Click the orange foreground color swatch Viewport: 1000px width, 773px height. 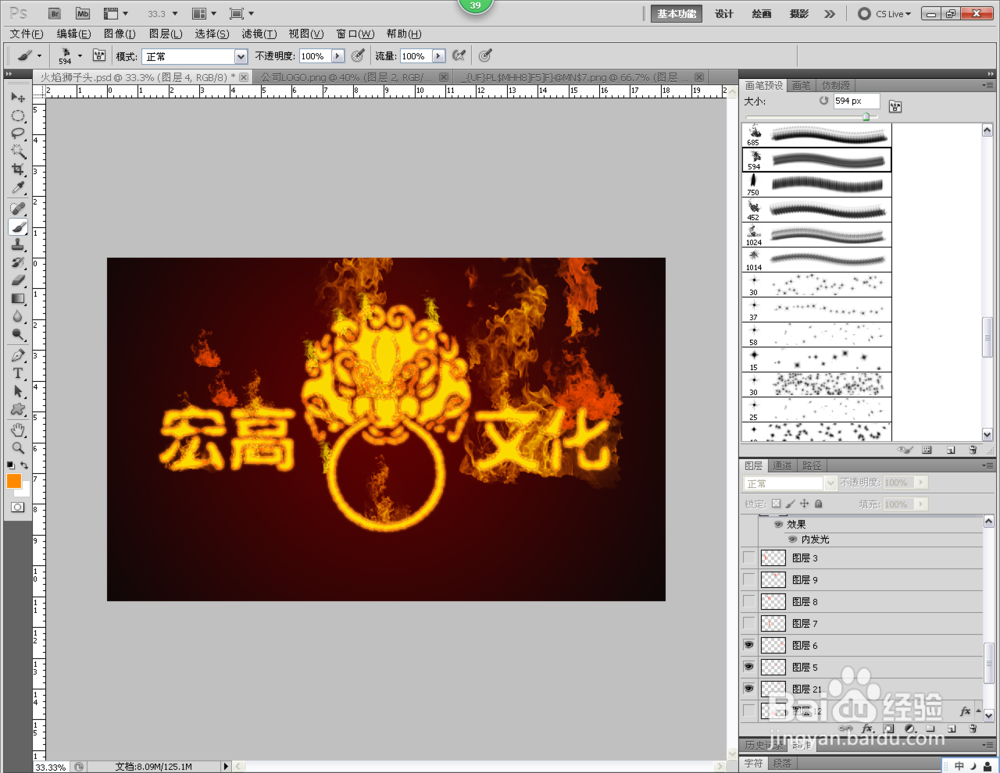(14, 483)
